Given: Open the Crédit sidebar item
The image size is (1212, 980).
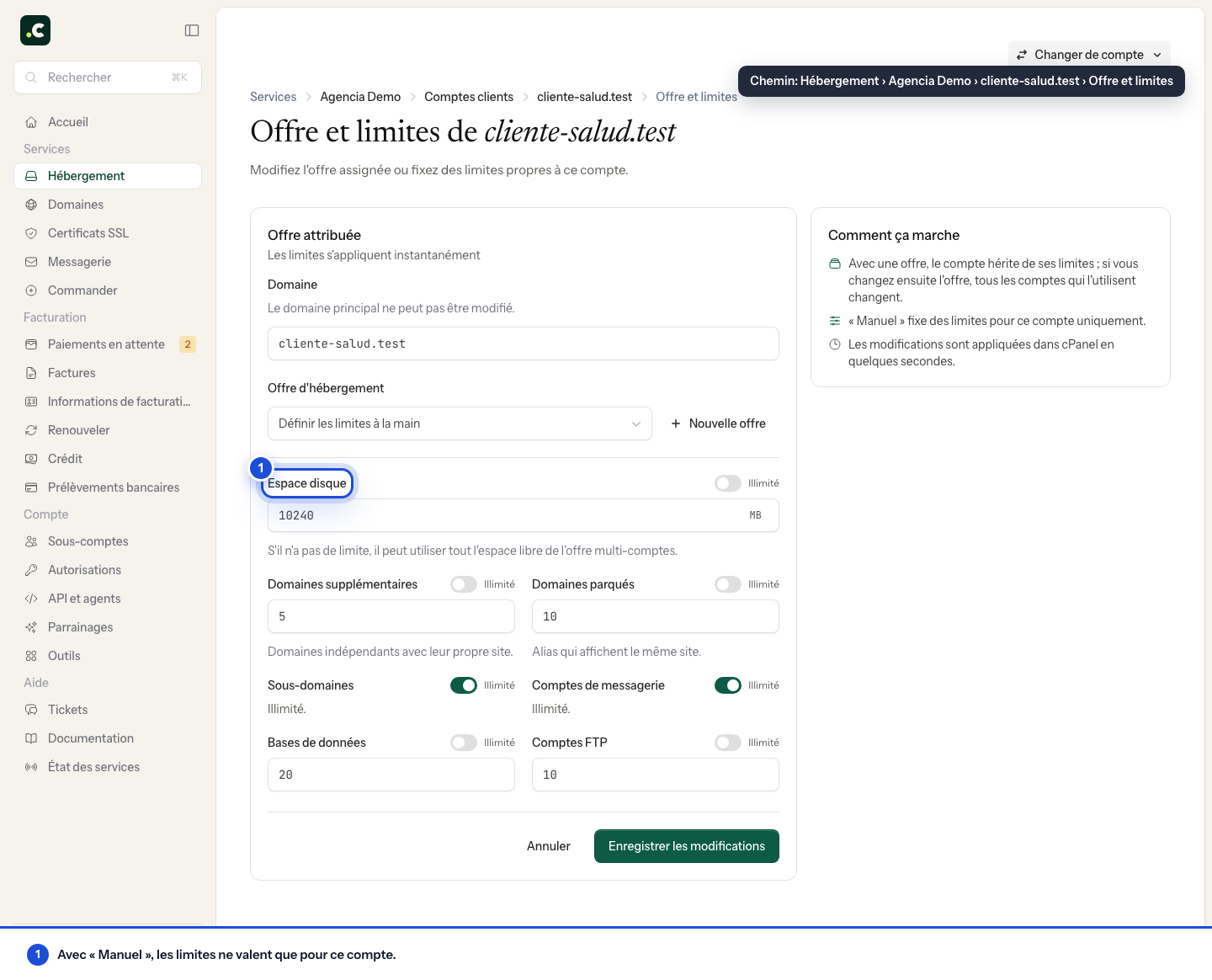Looking at the screenshot, I should (x=108, y=459).
